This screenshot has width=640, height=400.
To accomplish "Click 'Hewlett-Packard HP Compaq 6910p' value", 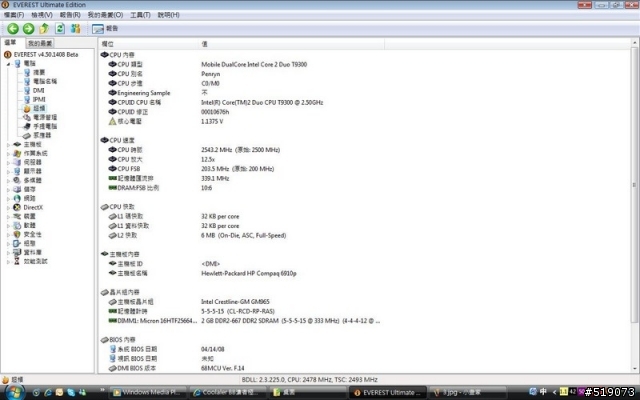I will pos(249,273).
